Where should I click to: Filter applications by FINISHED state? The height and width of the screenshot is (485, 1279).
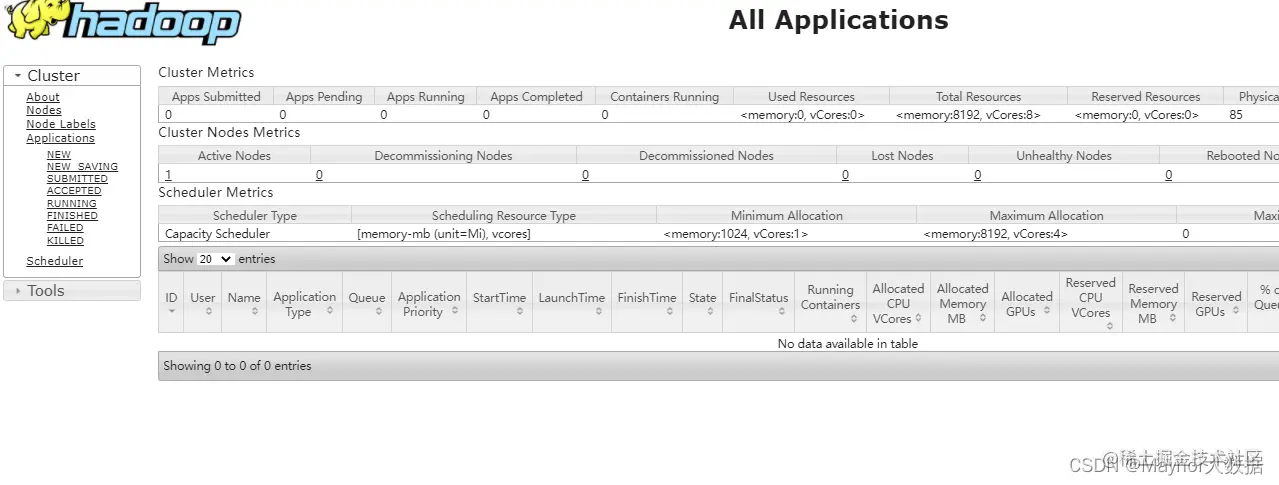72,216
